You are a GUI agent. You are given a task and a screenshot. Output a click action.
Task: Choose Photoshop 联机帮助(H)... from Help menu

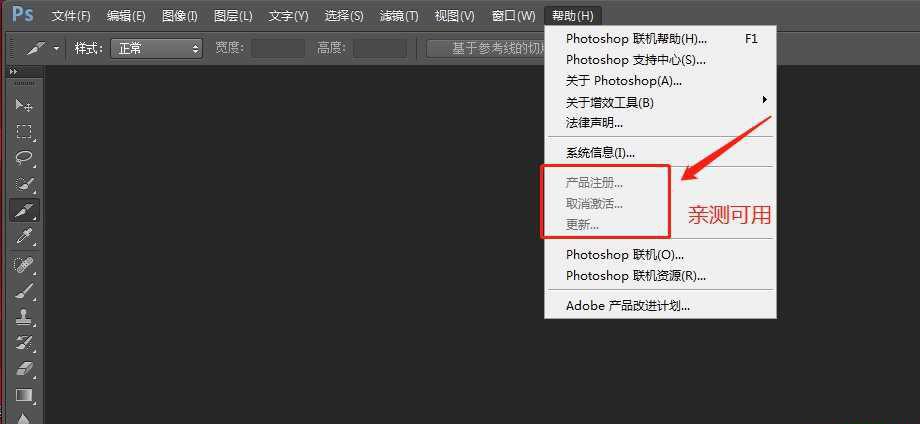coord(661,39)
